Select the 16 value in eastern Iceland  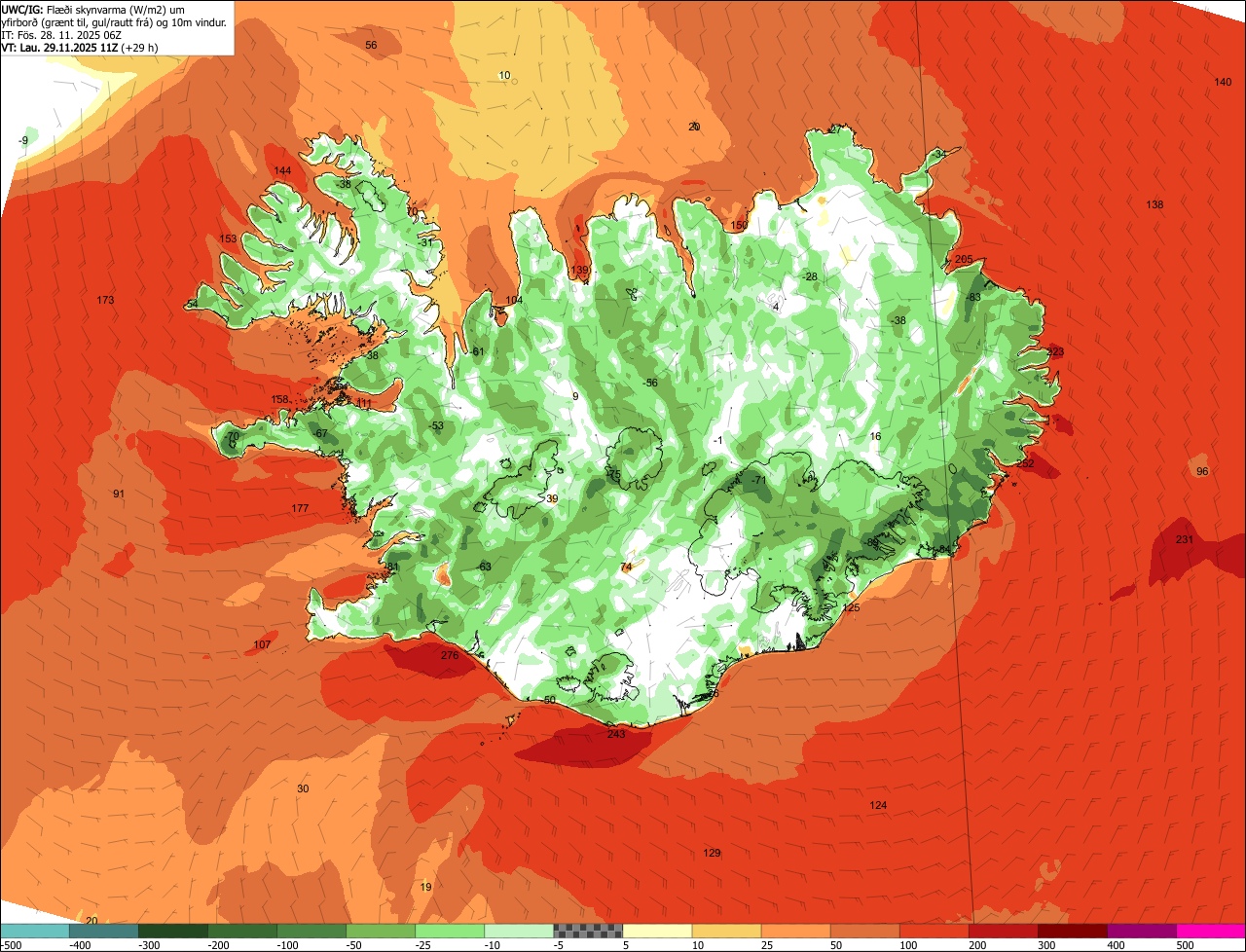point(875,437)
